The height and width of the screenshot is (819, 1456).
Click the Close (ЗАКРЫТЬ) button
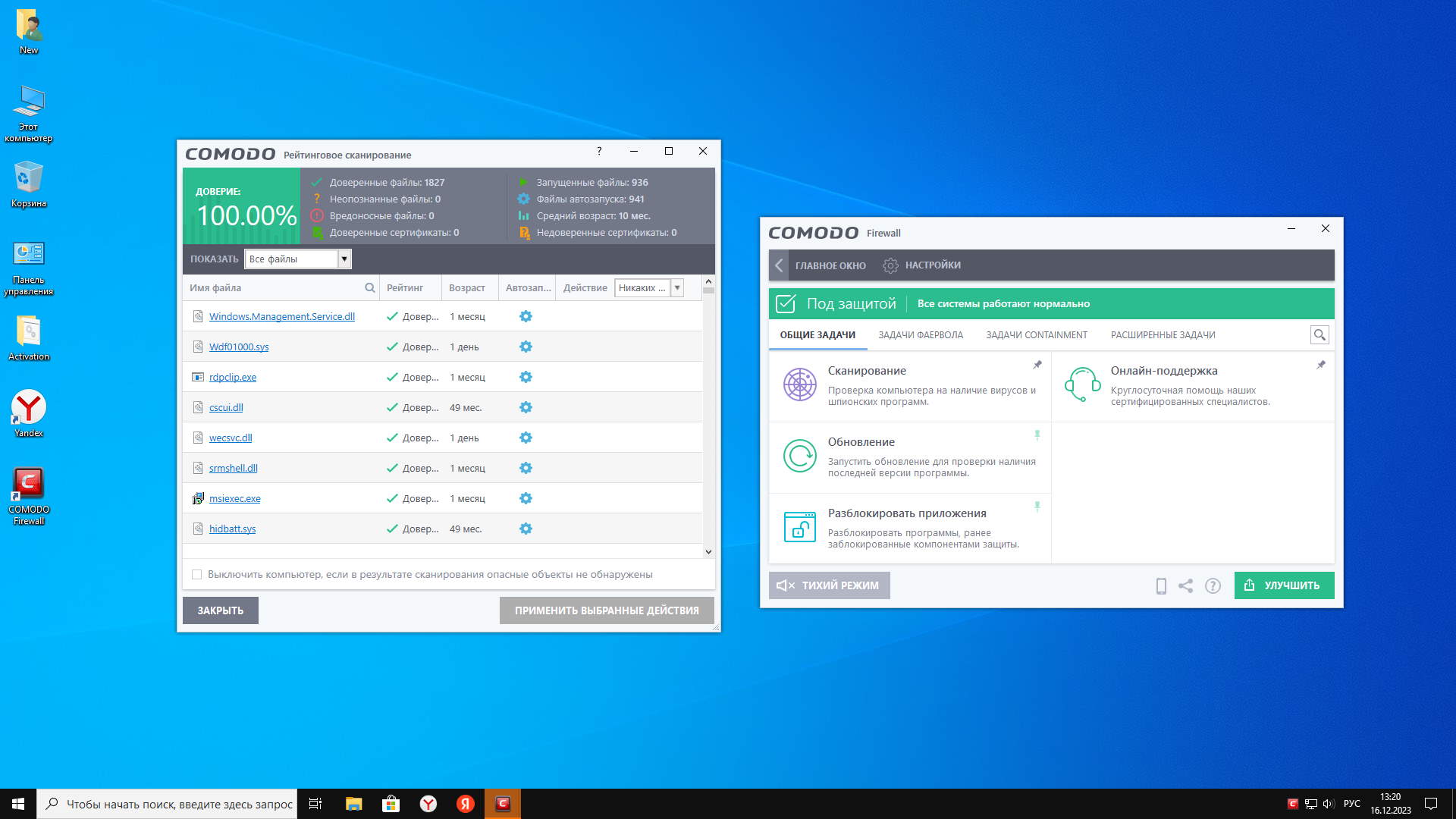click(x=220, y=610)
